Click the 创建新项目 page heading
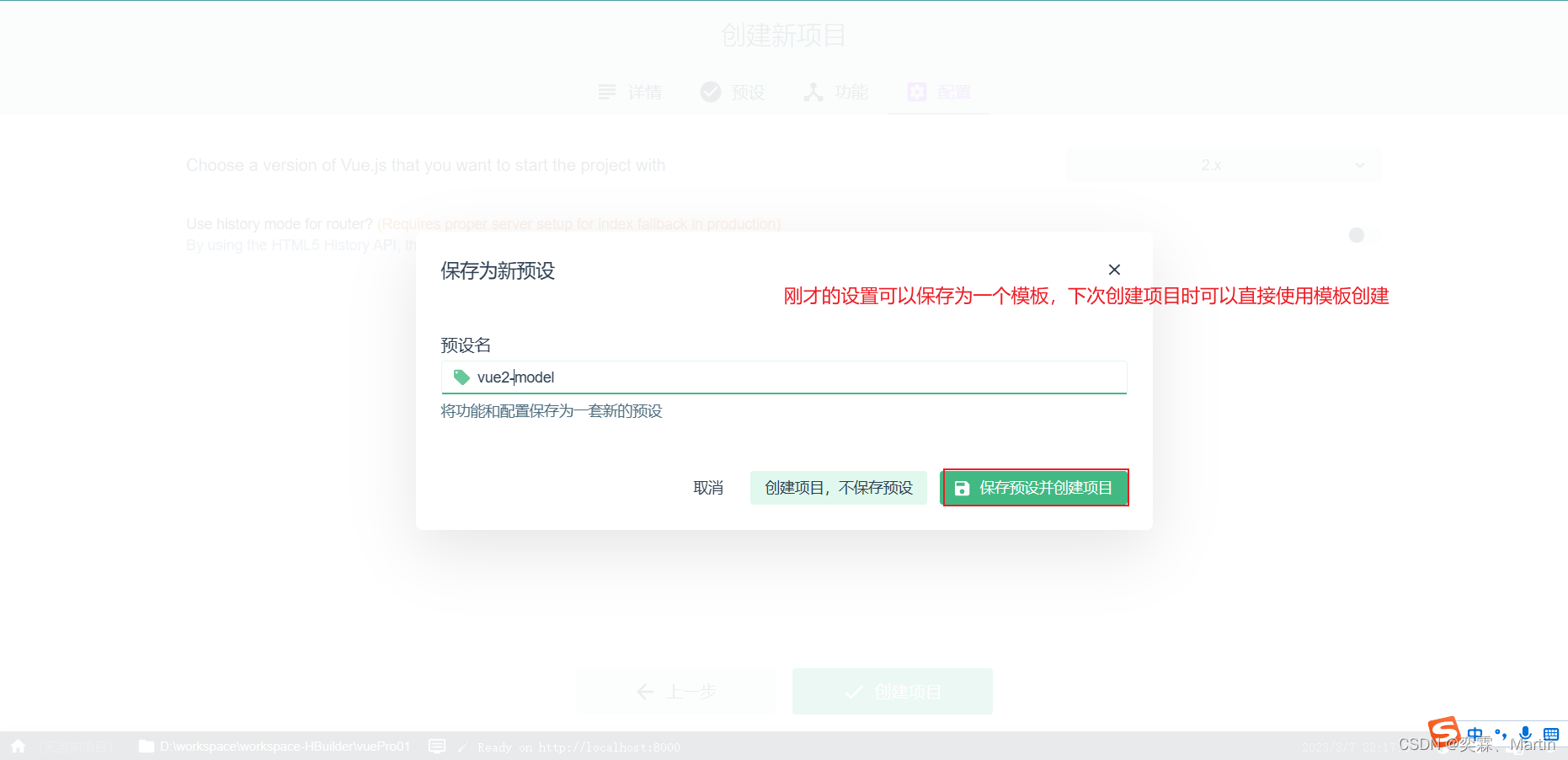This screenshot has width=1568, height=760. pos(783,35)
